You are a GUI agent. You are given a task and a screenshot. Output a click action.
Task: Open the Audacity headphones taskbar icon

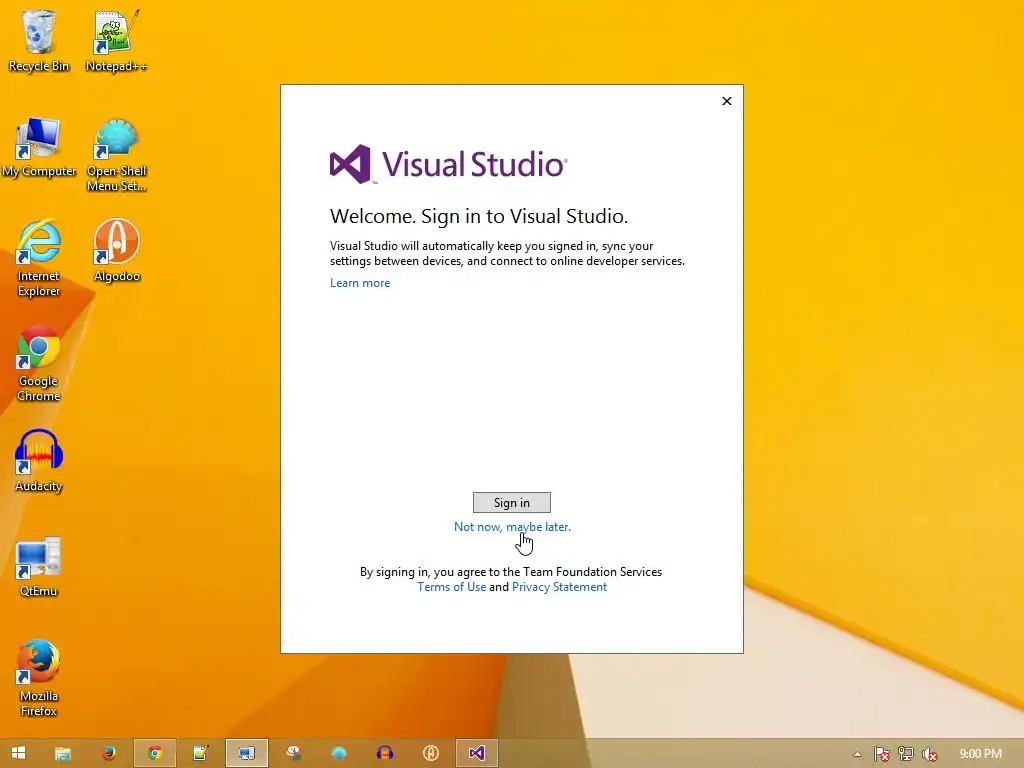[x=385, y=753]
